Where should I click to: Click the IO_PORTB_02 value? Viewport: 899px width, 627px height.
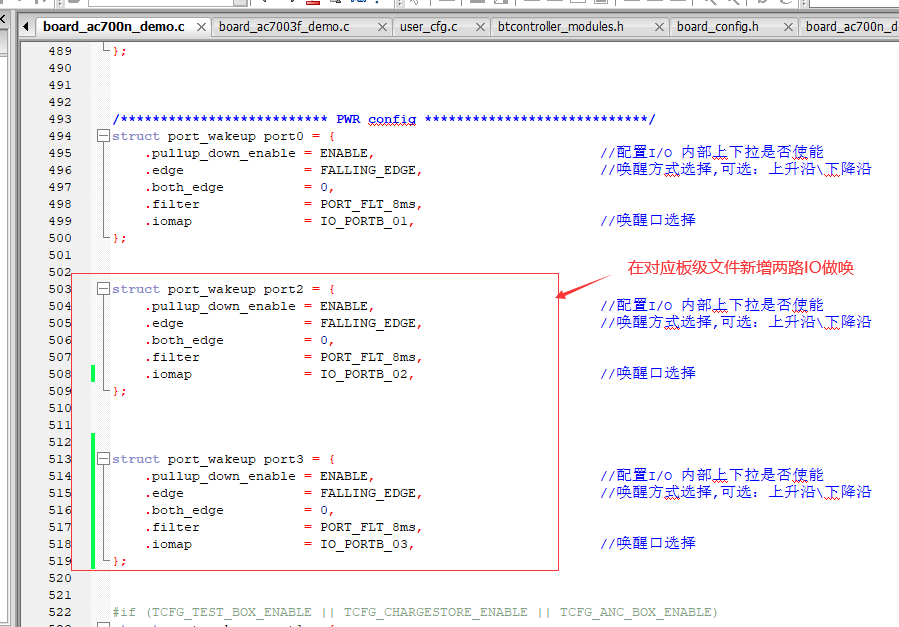coord(363,374)
